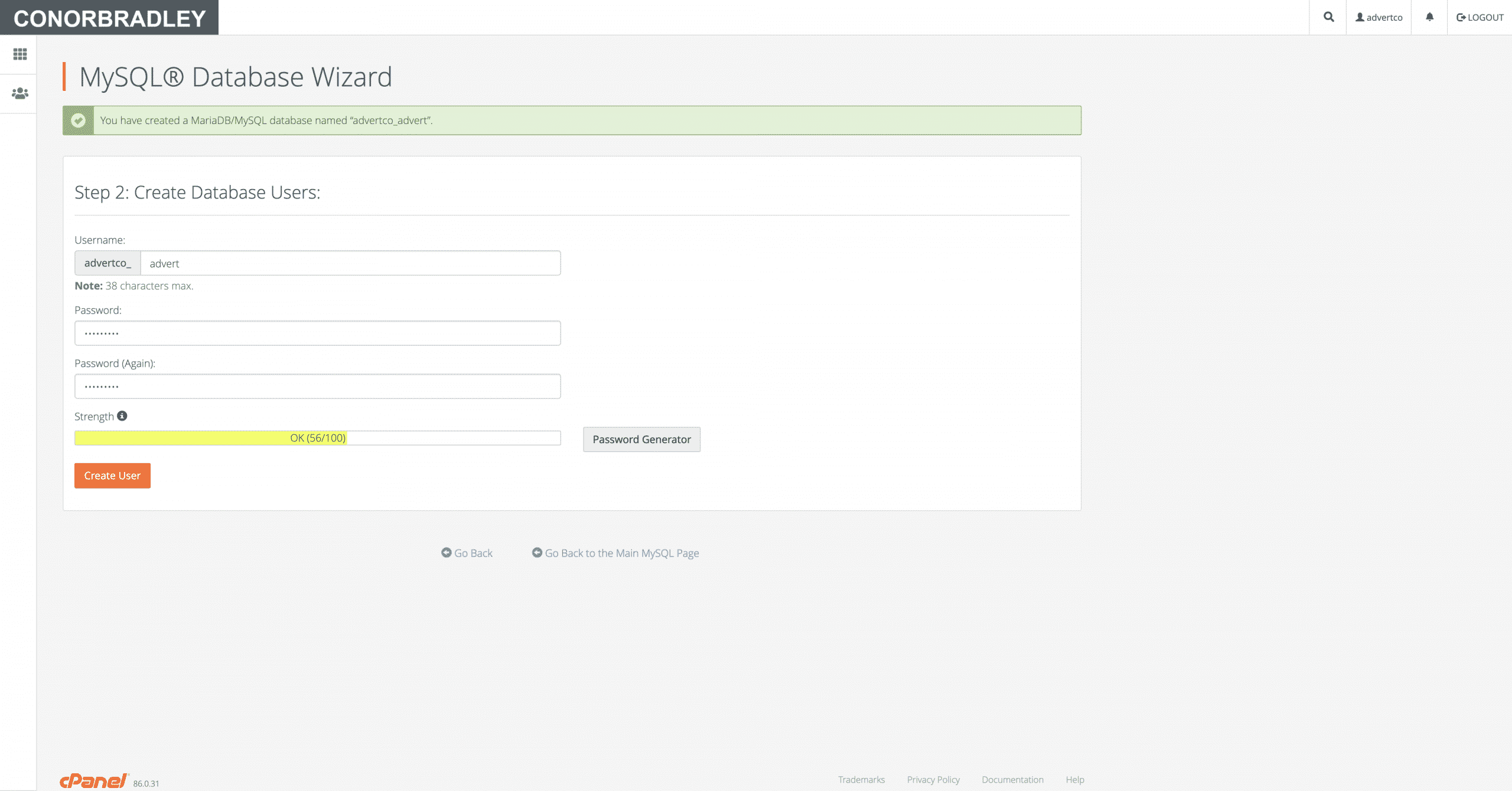This screenshot has height=791, width=1512.
Task: Focus the Password (Again) field
Action: click(318, 386)
